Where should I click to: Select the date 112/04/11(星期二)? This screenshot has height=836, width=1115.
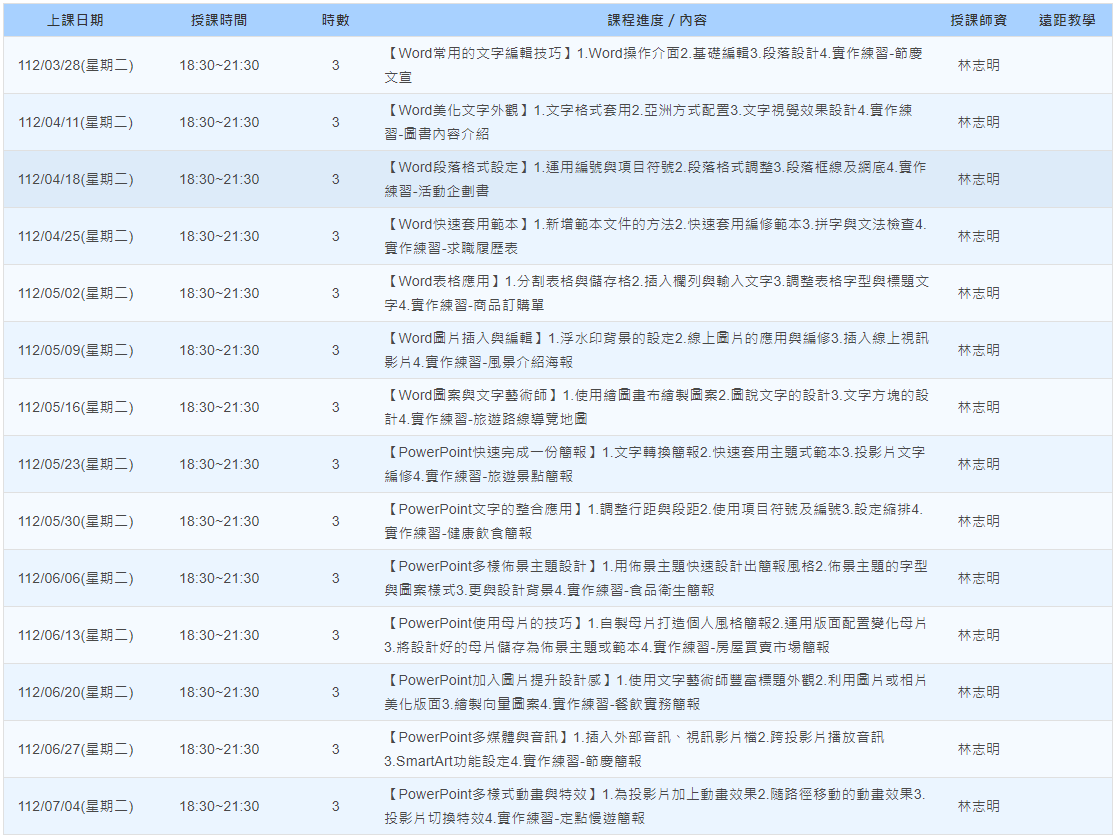pos(75,122)
